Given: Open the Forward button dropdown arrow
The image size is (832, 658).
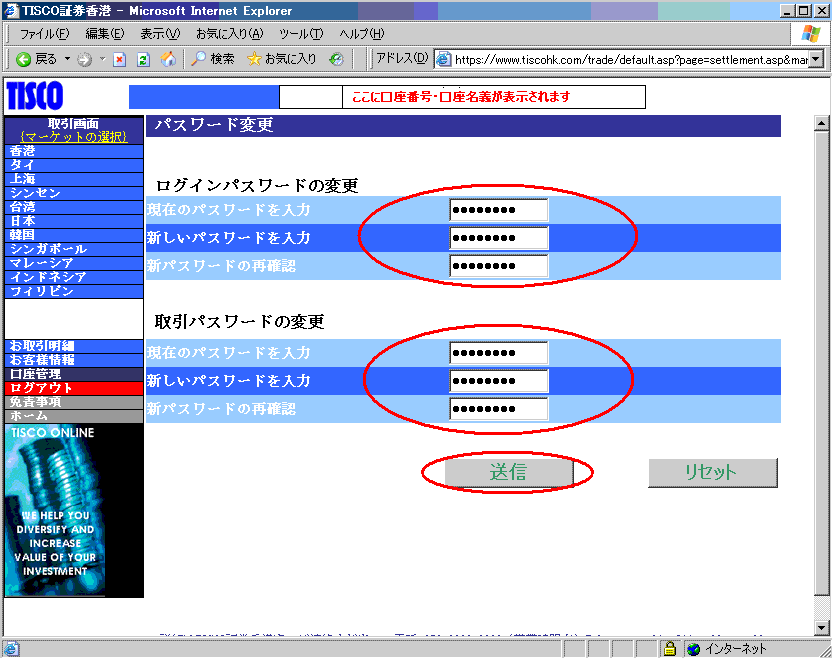Looking at the screenshot, I should tap(102, 59).
